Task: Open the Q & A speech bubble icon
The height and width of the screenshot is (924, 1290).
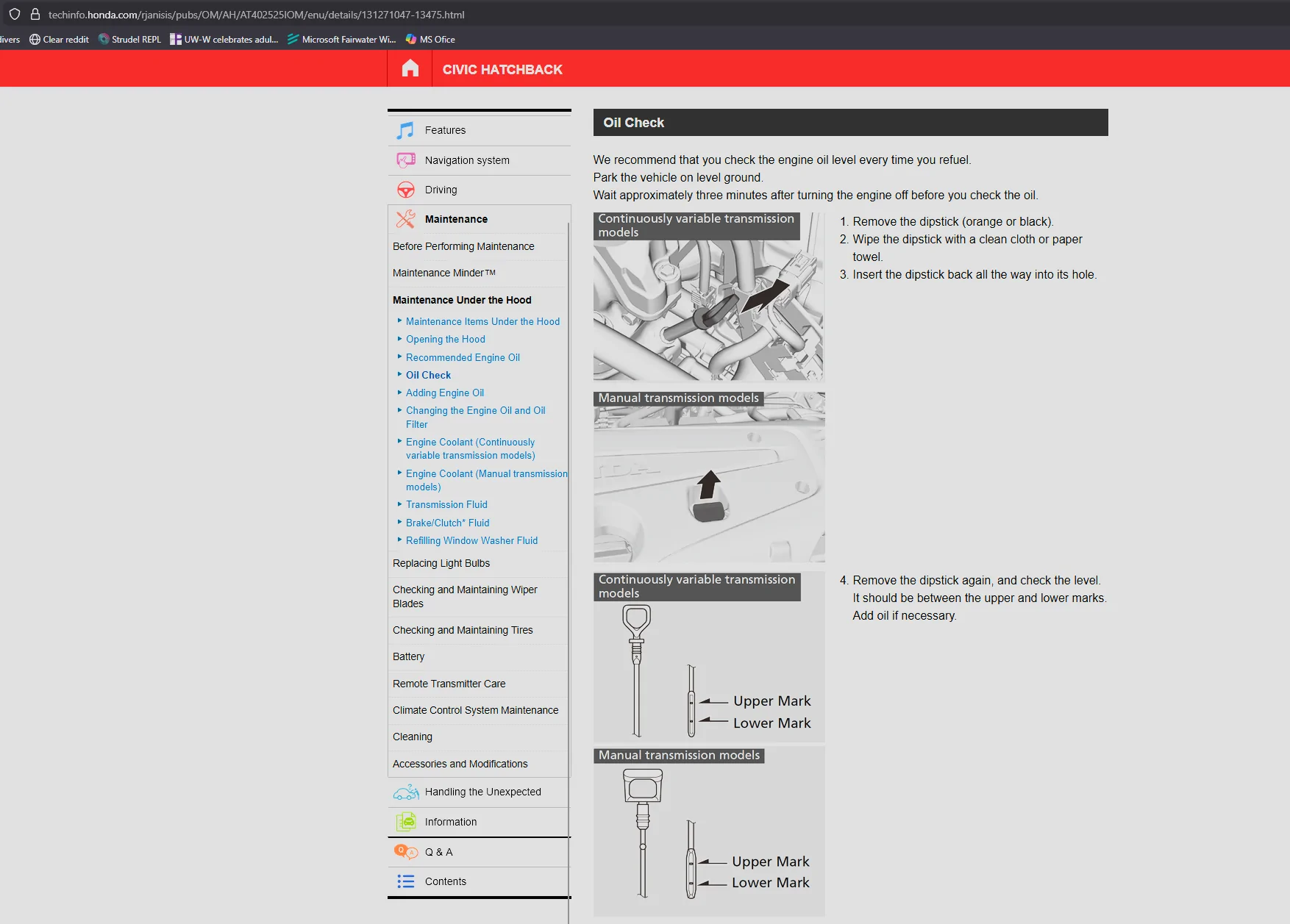Action: click(x=406, y=852)
